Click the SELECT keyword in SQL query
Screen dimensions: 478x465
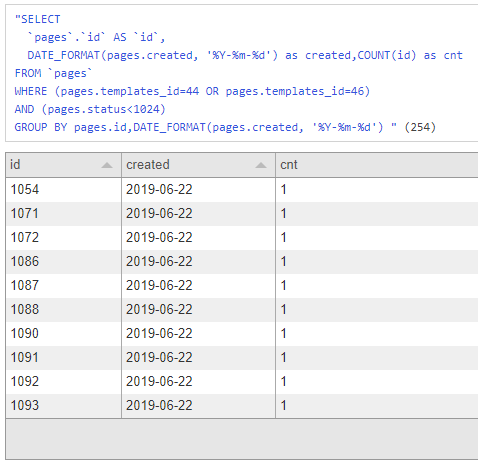click(41, 19)
